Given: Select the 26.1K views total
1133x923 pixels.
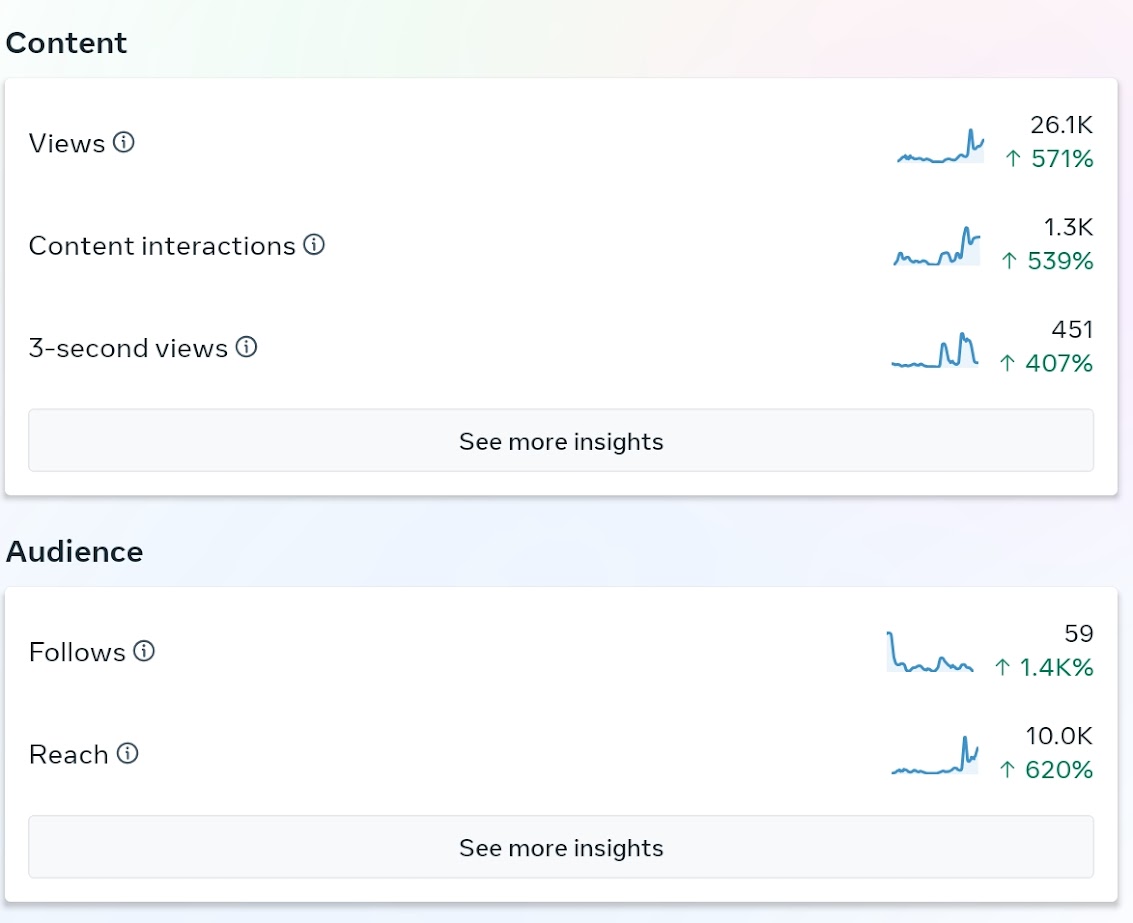Looking at the screenshot, I should pos(1061,125).
